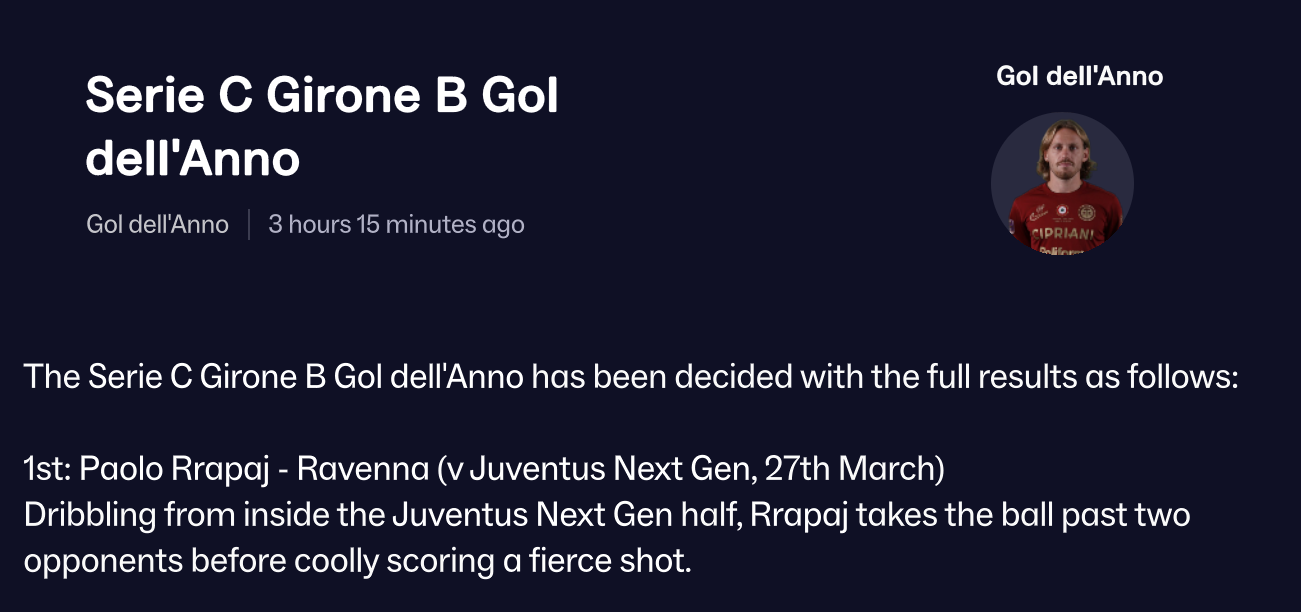Click the '1st:' ranking label

tap(47, 467)
